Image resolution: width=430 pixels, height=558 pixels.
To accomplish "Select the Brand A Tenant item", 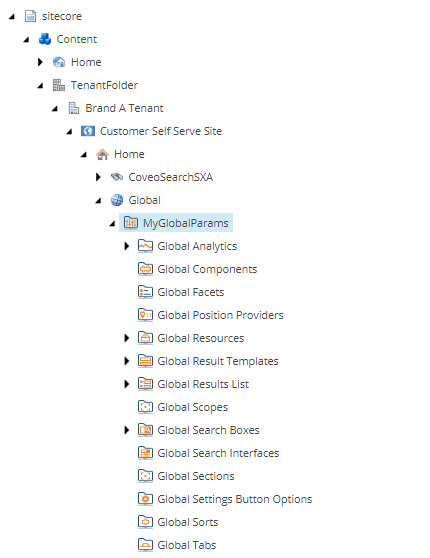I will (x=124, y=108).
